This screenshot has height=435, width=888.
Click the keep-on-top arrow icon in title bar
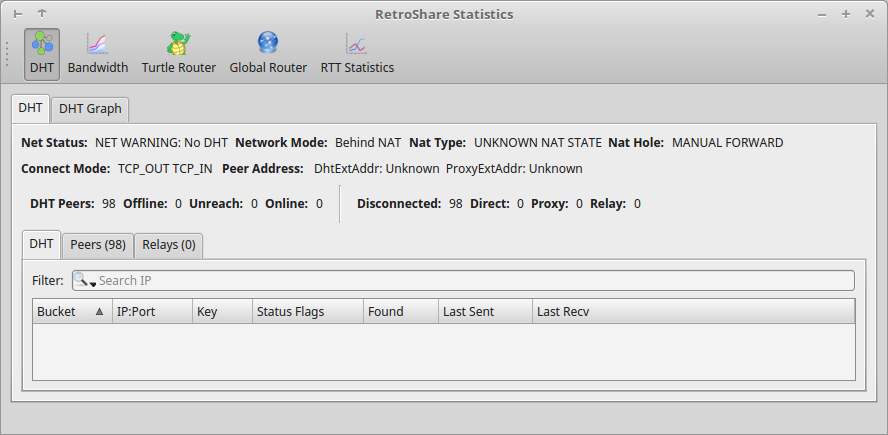pyautogui.click(x=42, y=14)
